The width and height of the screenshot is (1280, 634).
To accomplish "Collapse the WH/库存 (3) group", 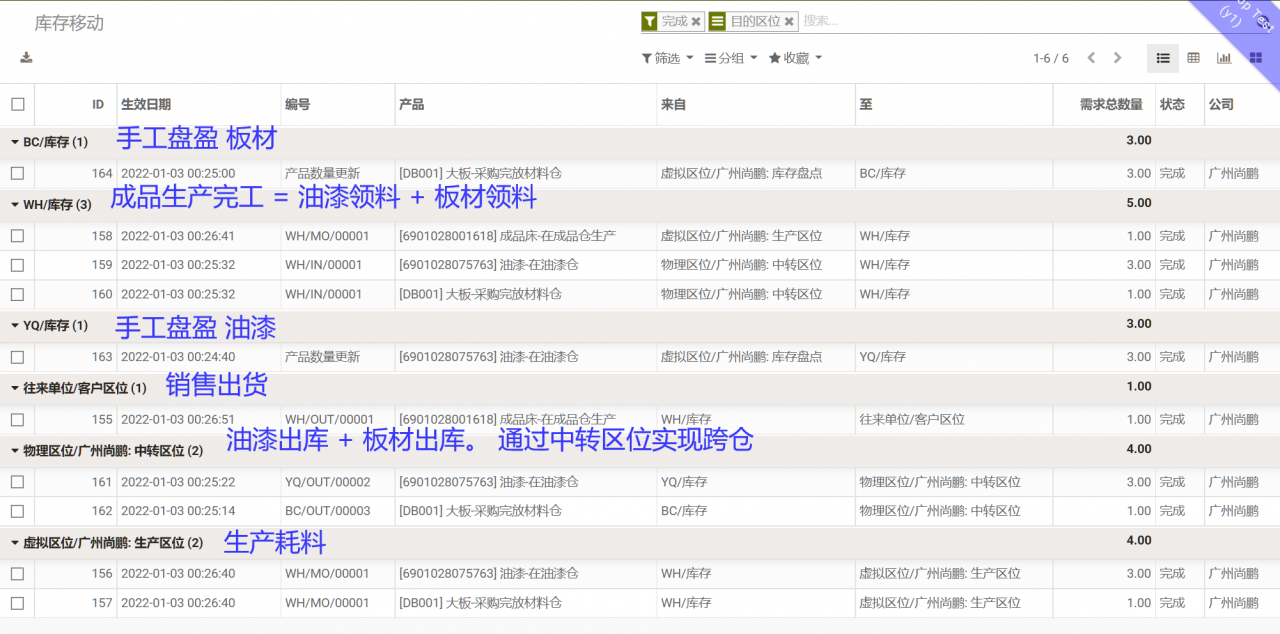I will (51, 205).
